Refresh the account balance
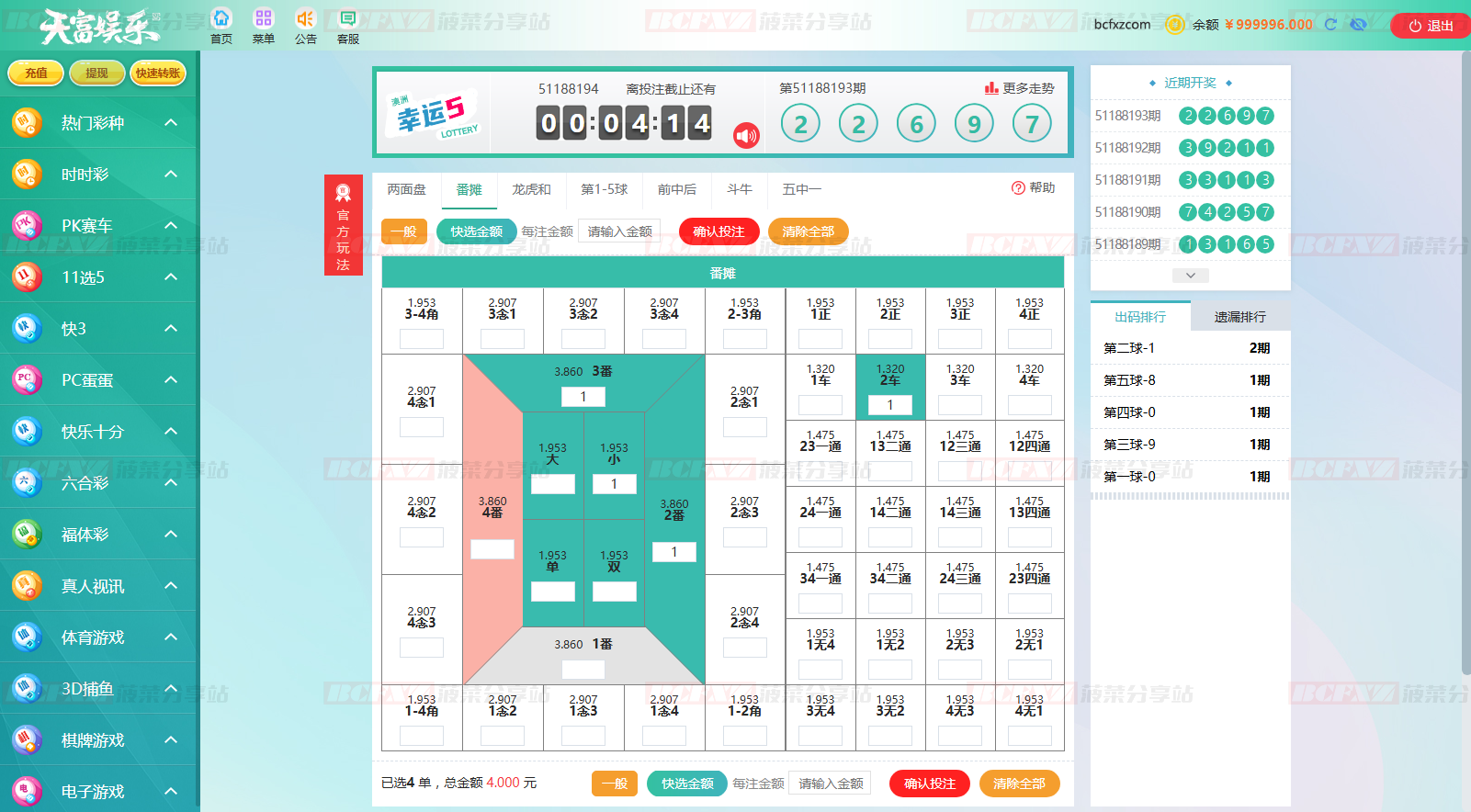This screenshot has width=1471, height=812. point(1330,25)
